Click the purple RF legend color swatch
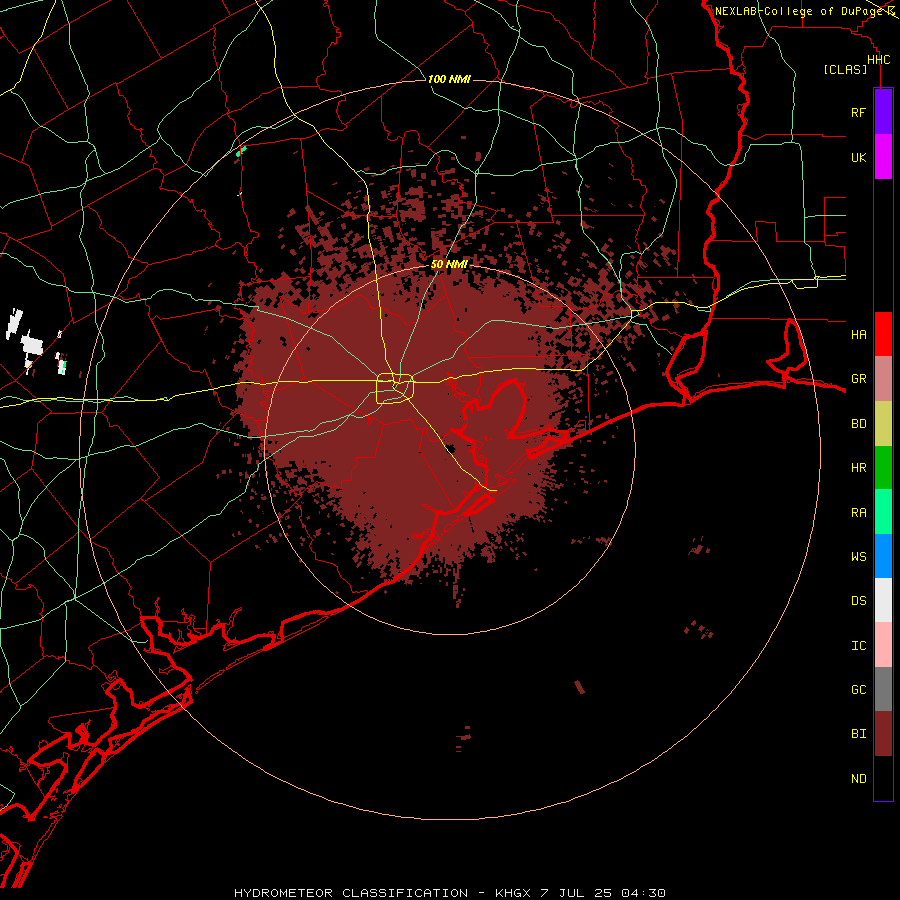This screenshot has height=900, width=900. [x=883, y=112]
